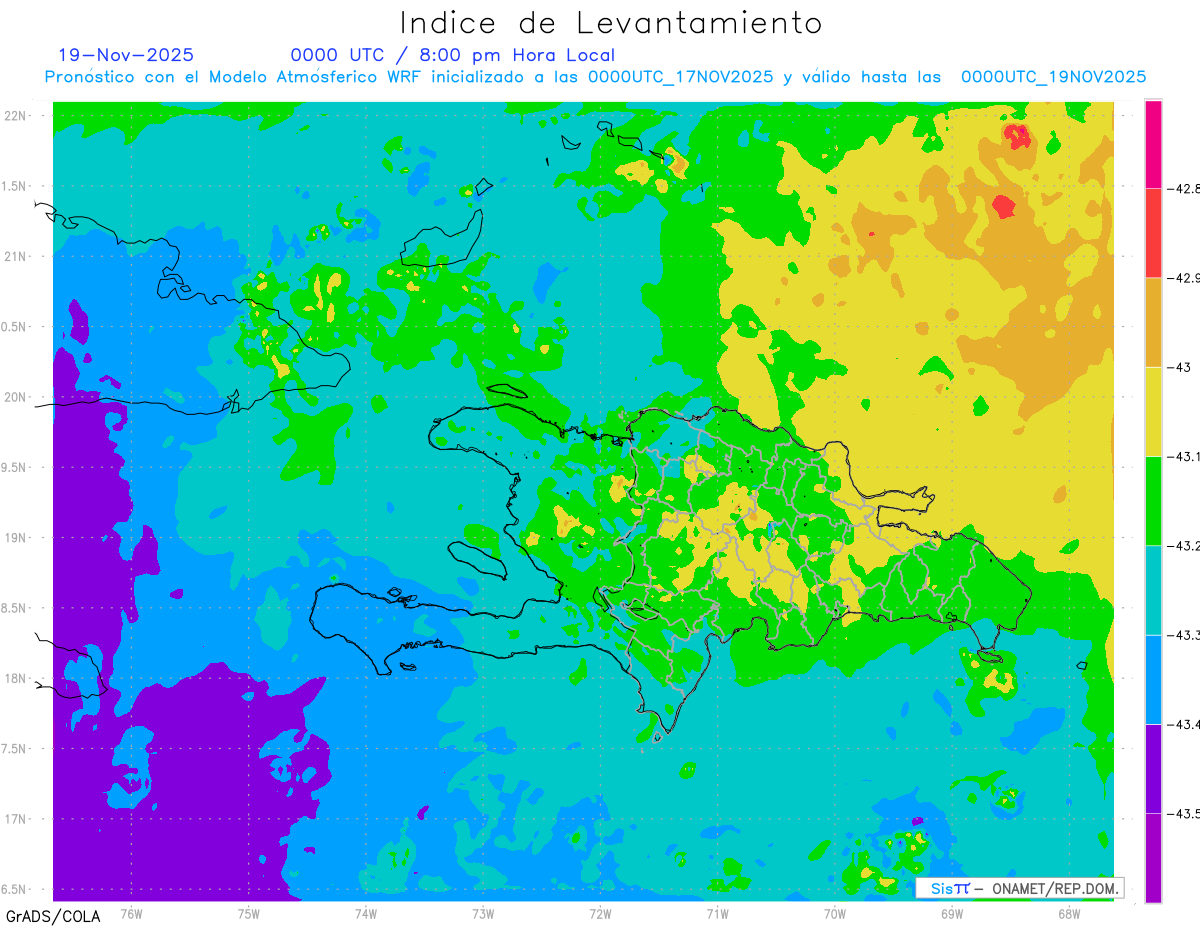Click the '-43.2' colorbar value
This screenshot has width=1200, height=927.
pos(1182,545)
